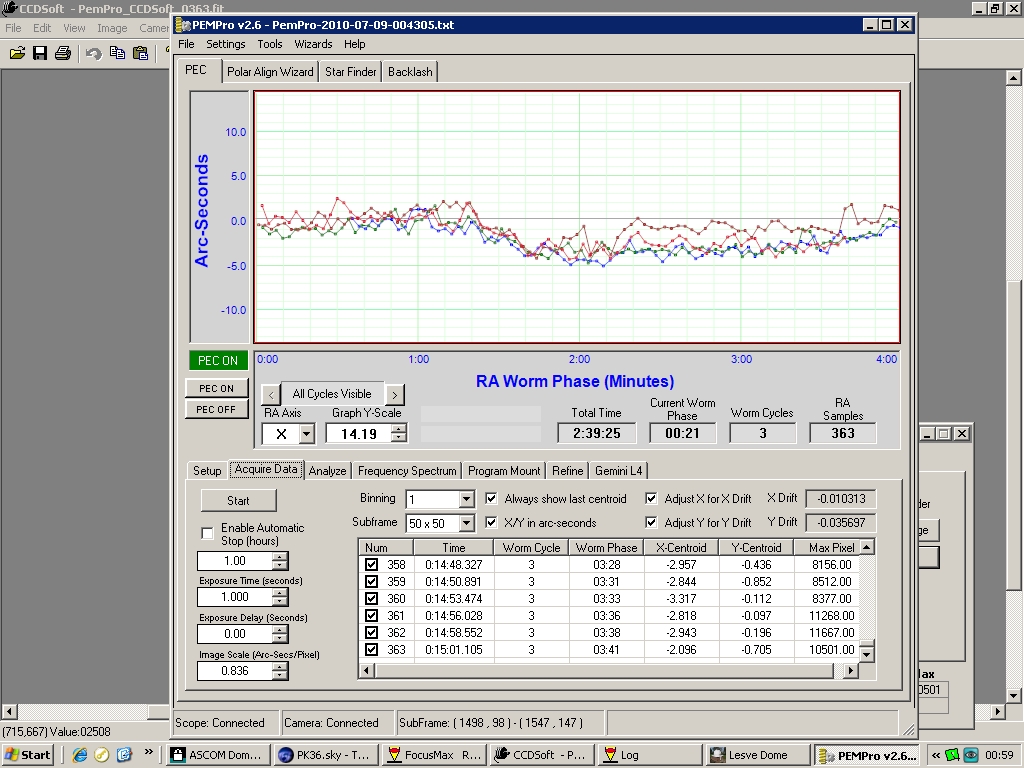Viewport: 1024px width, 768px height.
Task: Click the Undo arrow icon in CCDSoft toolbar
Action: coord(93,53)
